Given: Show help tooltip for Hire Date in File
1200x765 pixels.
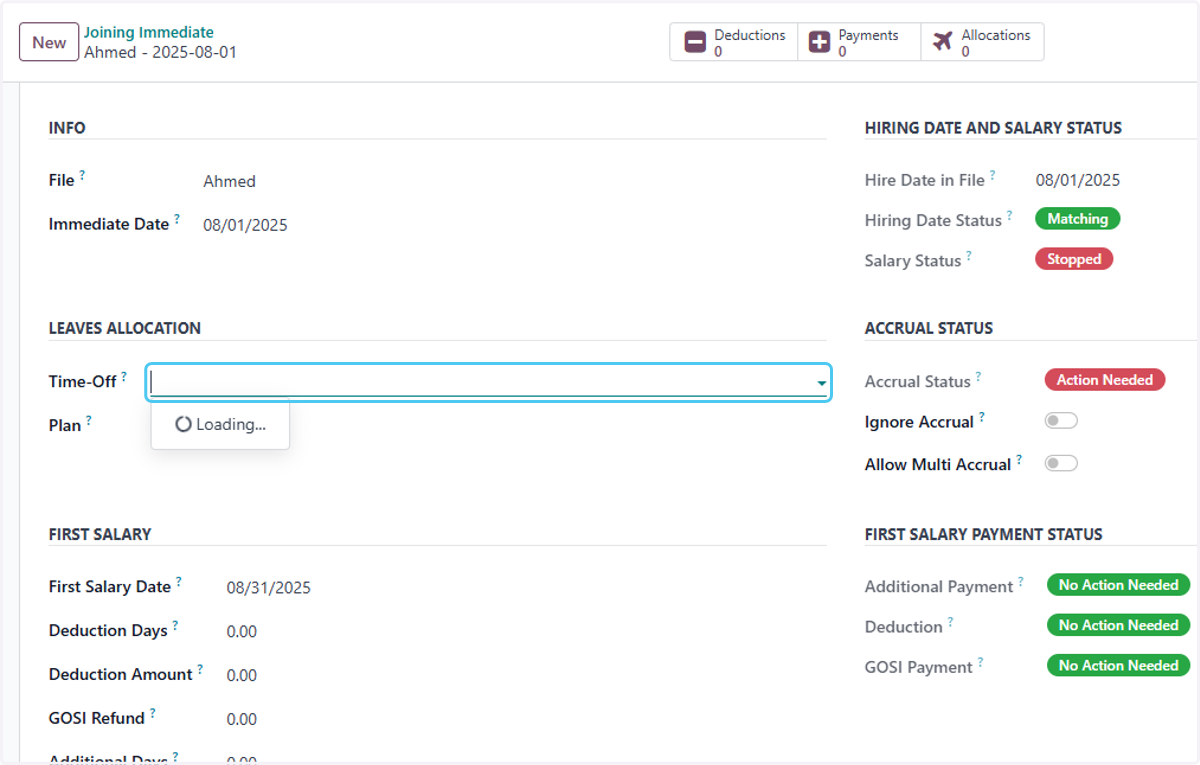Looking at the screenshot, I should (992, 175).
